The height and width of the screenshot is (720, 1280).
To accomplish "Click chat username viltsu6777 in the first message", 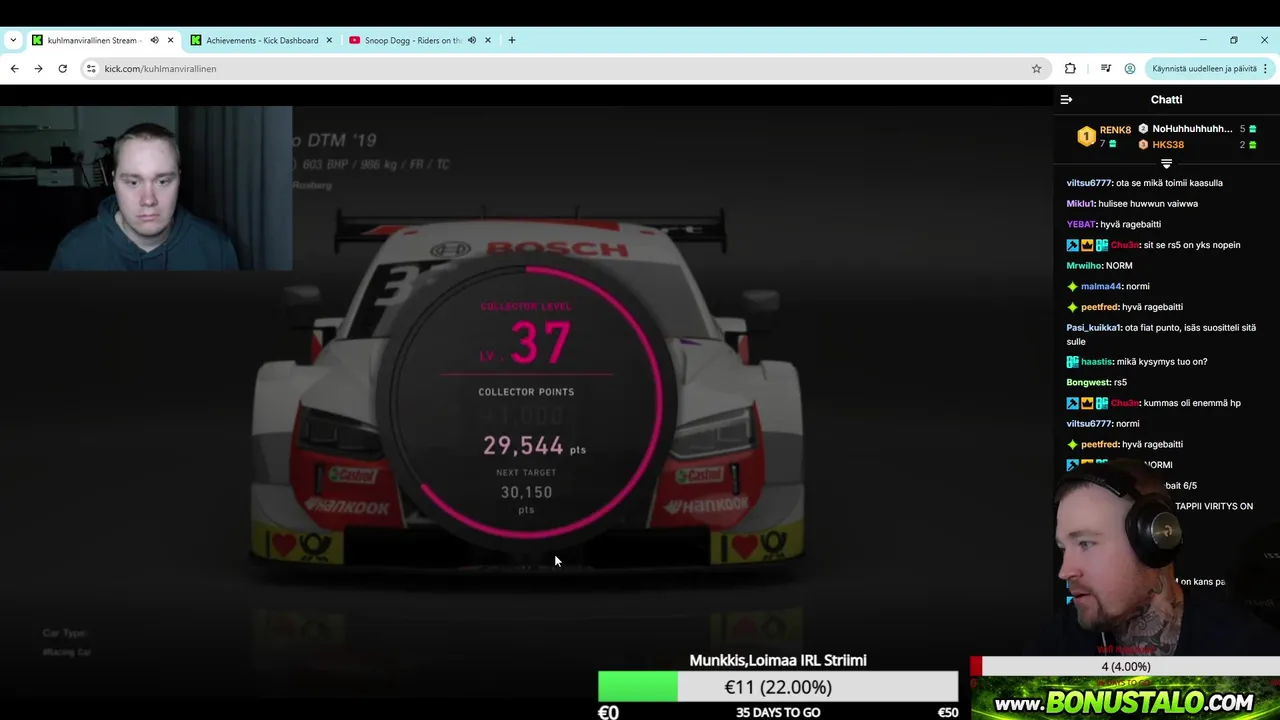I will [x=1089, y=183].
